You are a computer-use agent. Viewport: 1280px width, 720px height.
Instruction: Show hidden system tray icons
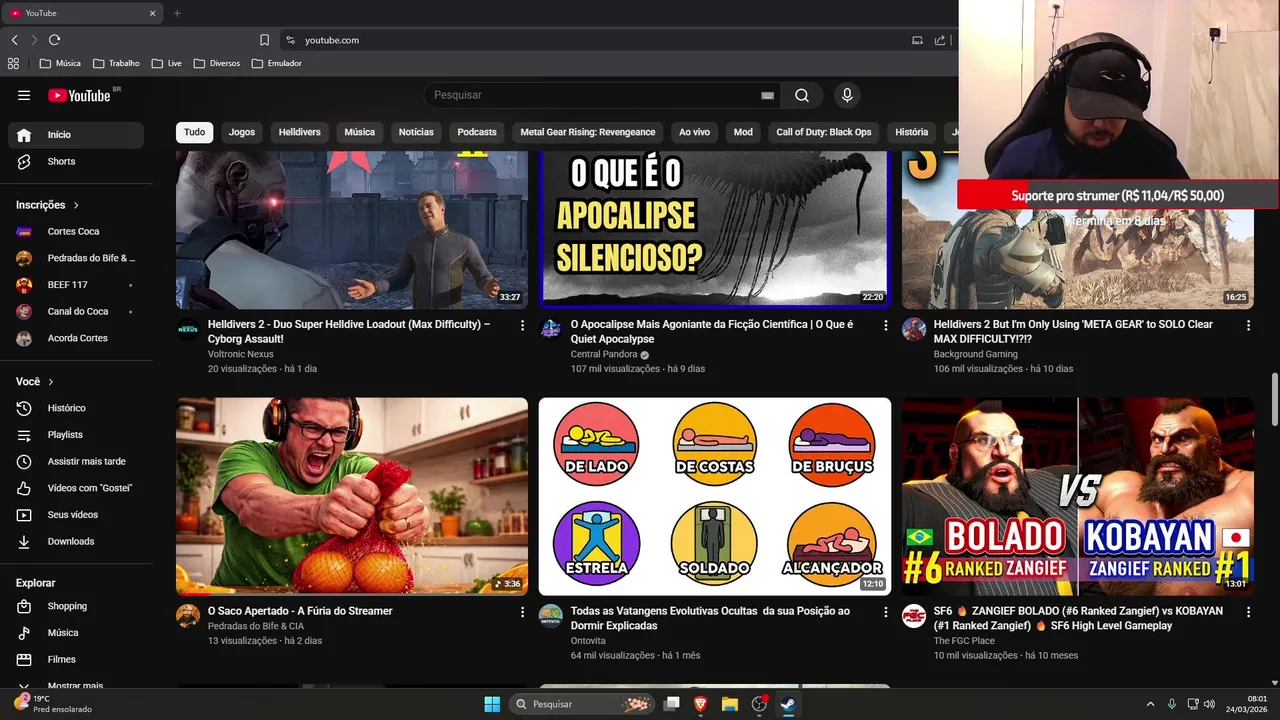pyautogui.click(x=1150, y=704)
